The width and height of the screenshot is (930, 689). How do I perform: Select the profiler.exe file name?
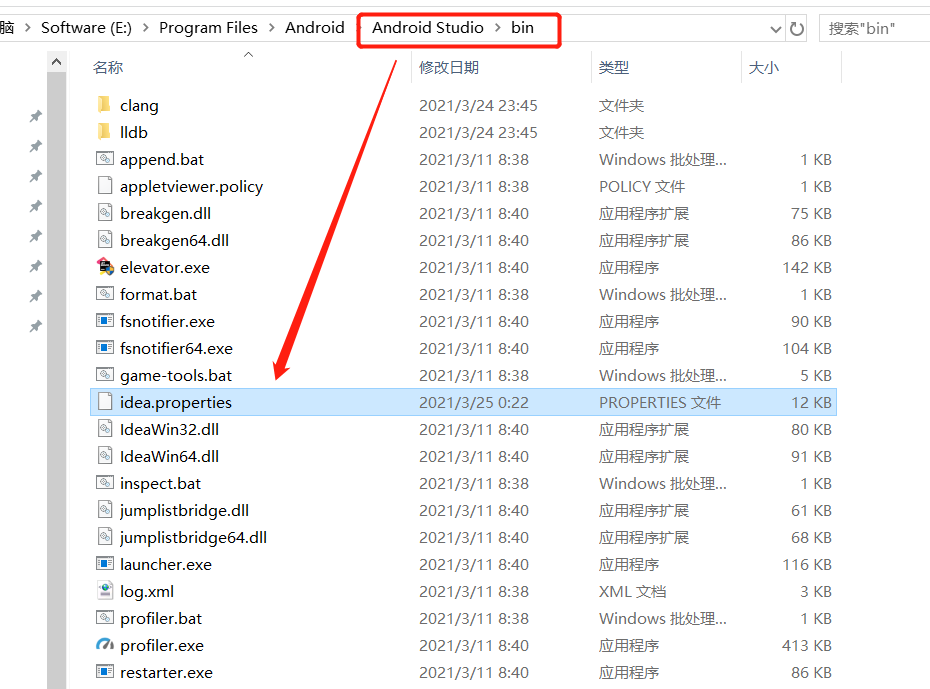click(162, 646)
